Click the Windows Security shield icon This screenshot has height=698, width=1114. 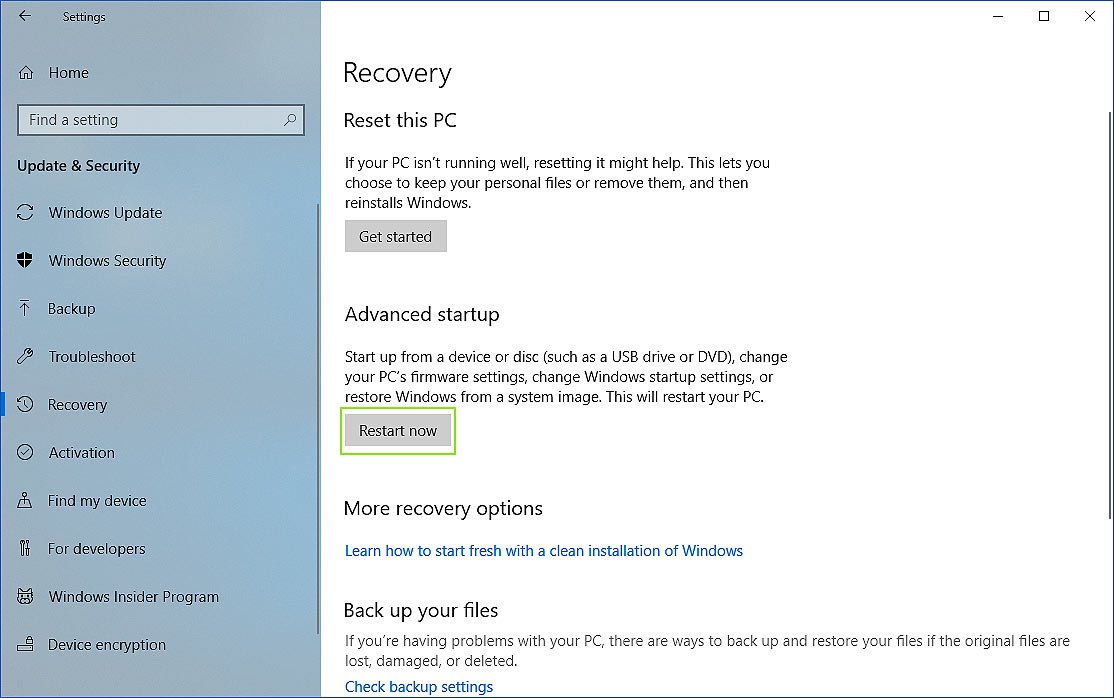[x=25, y=260]
